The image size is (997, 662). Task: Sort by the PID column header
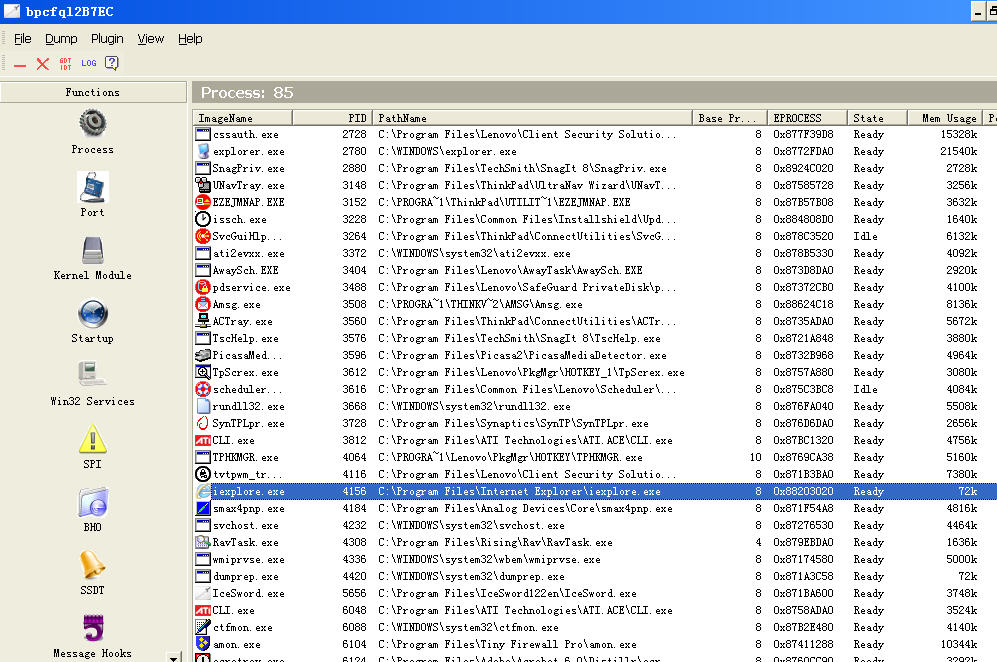point(332,118)
